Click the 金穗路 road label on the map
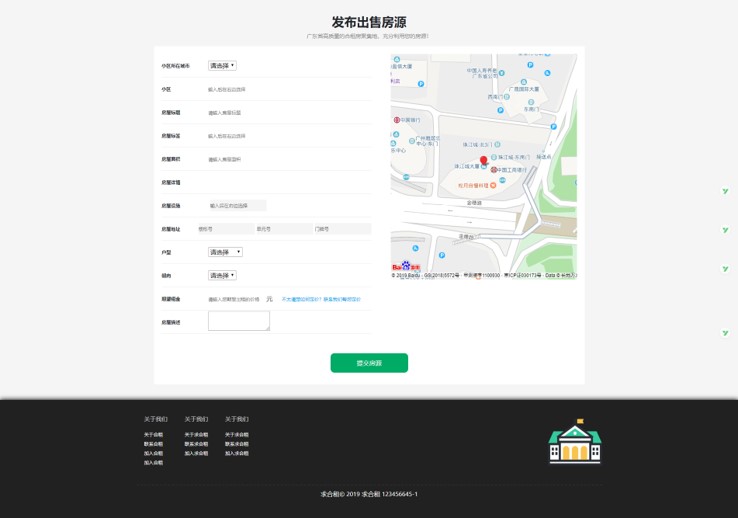This screenshot has width=738, height=518. pos(474,203)
